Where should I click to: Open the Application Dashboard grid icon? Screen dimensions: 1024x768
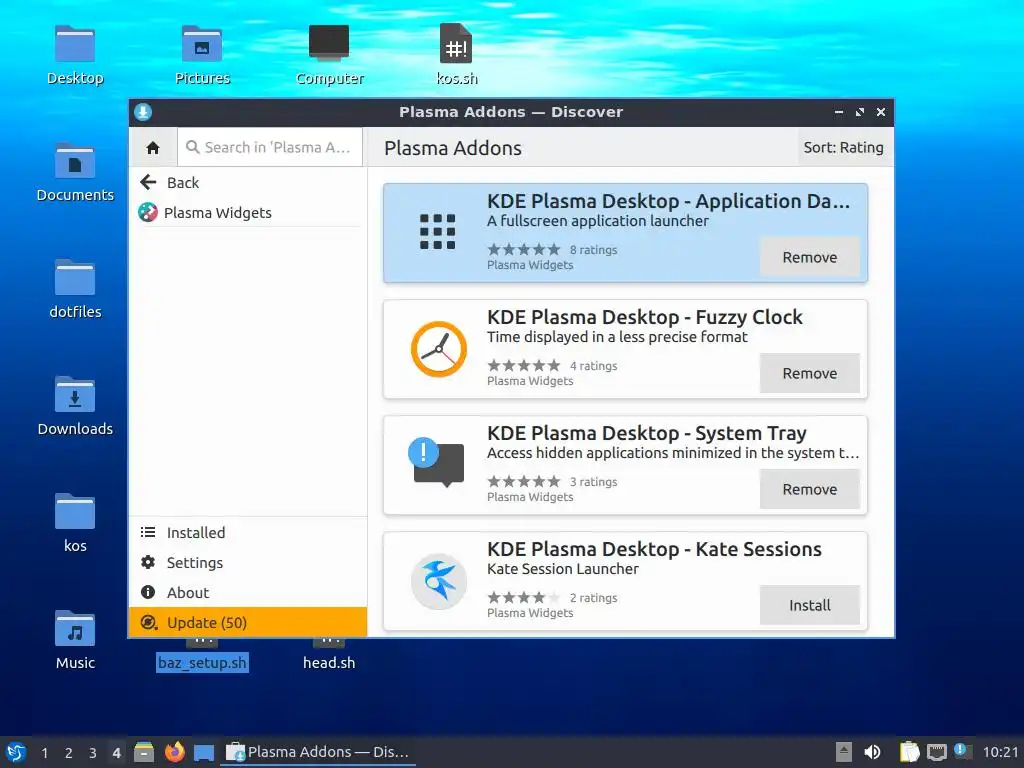click(x=438, y=232)
